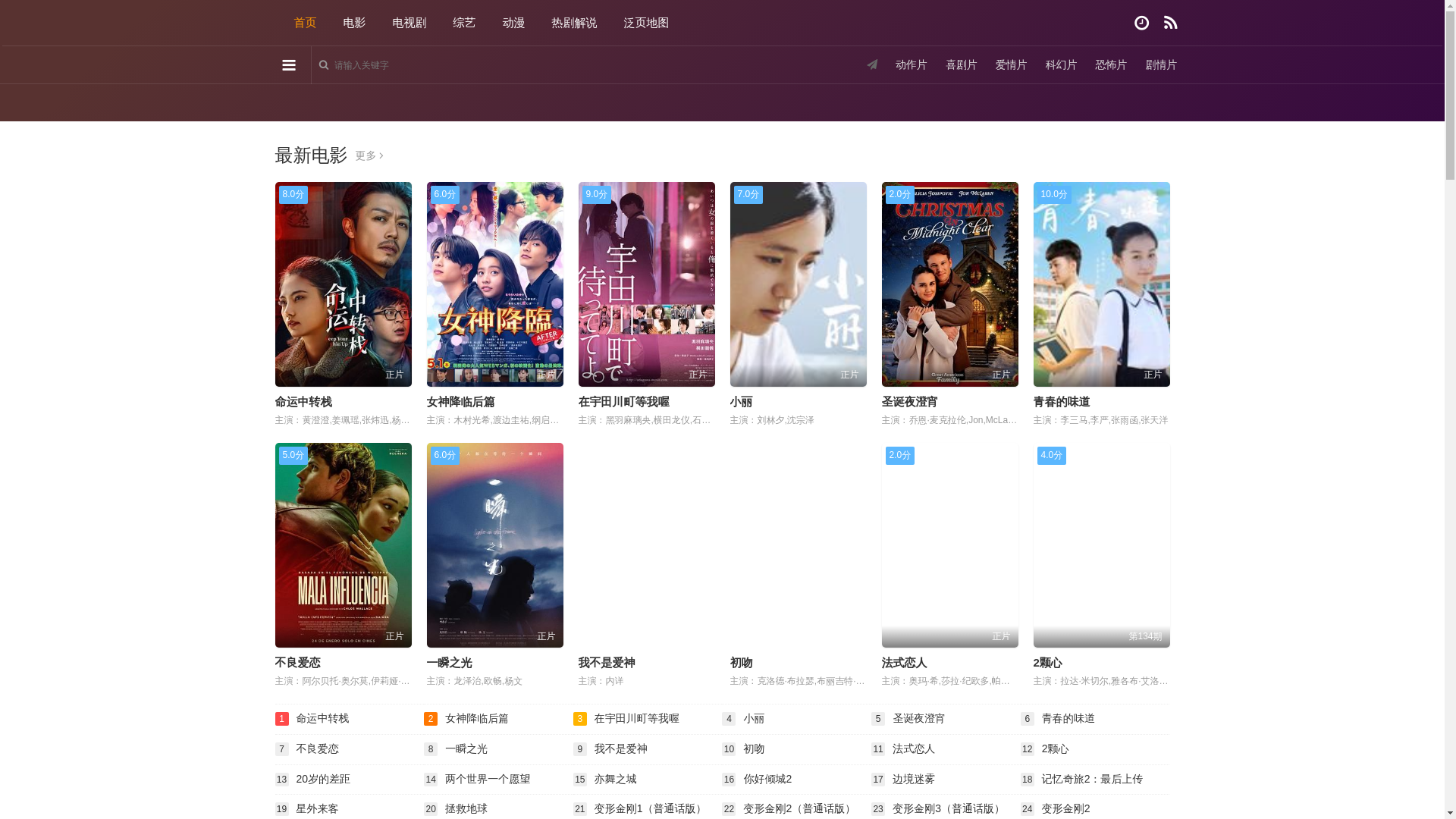
Task: Select ranked item 14 两个世界一个愿望
Action: coord(488,779)
